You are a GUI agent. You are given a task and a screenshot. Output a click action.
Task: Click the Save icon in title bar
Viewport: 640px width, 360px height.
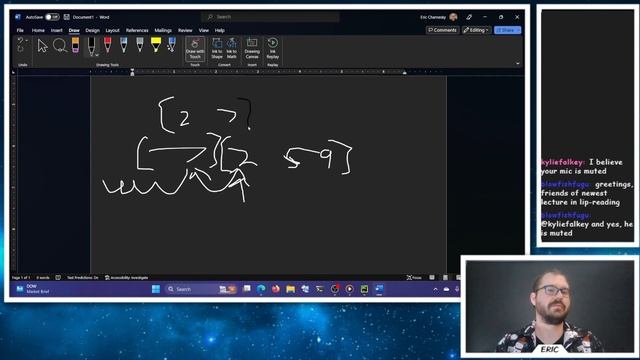67,17
